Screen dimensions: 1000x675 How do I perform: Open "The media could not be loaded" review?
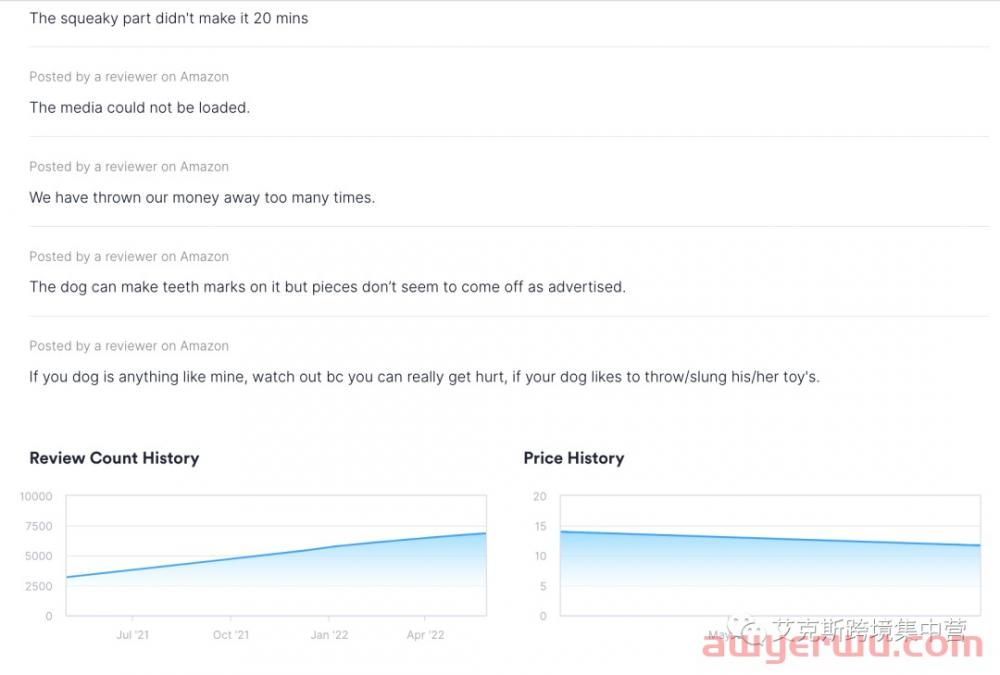click(140, 108)
